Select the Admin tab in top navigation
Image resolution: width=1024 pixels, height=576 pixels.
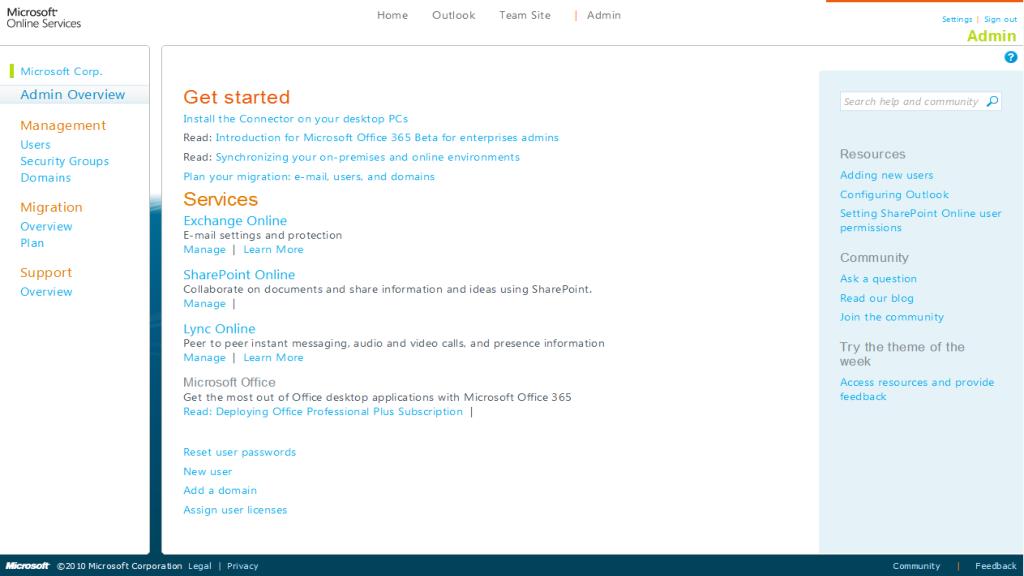pyautogui.click(x=603, y=15)
